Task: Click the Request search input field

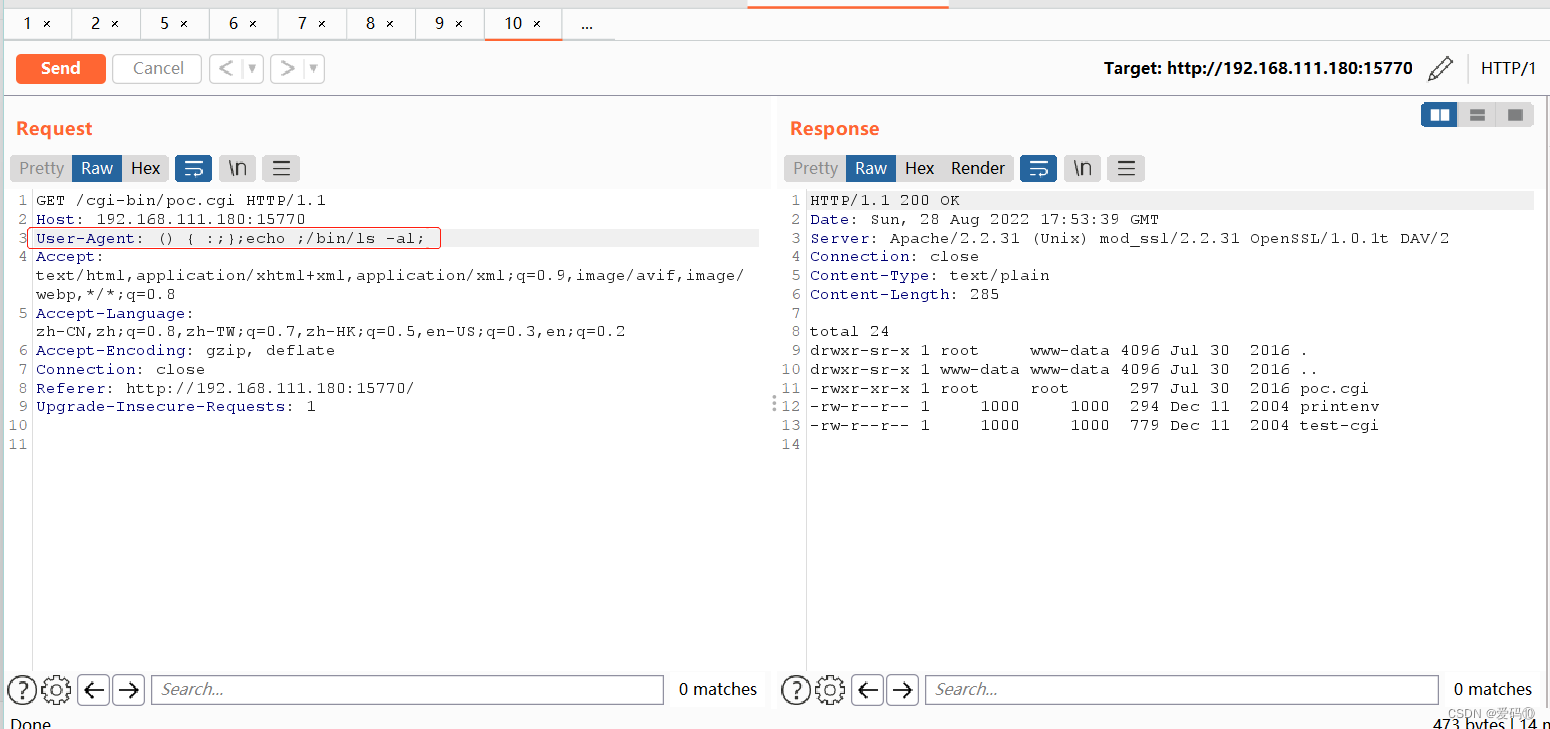Action: coord(407,689)
